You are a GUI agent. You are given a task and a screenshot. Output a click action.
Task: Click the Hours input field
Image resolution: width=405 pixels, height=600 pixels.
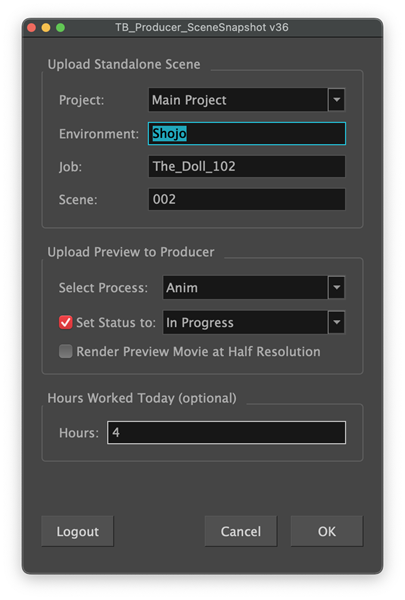coord(227,432)
